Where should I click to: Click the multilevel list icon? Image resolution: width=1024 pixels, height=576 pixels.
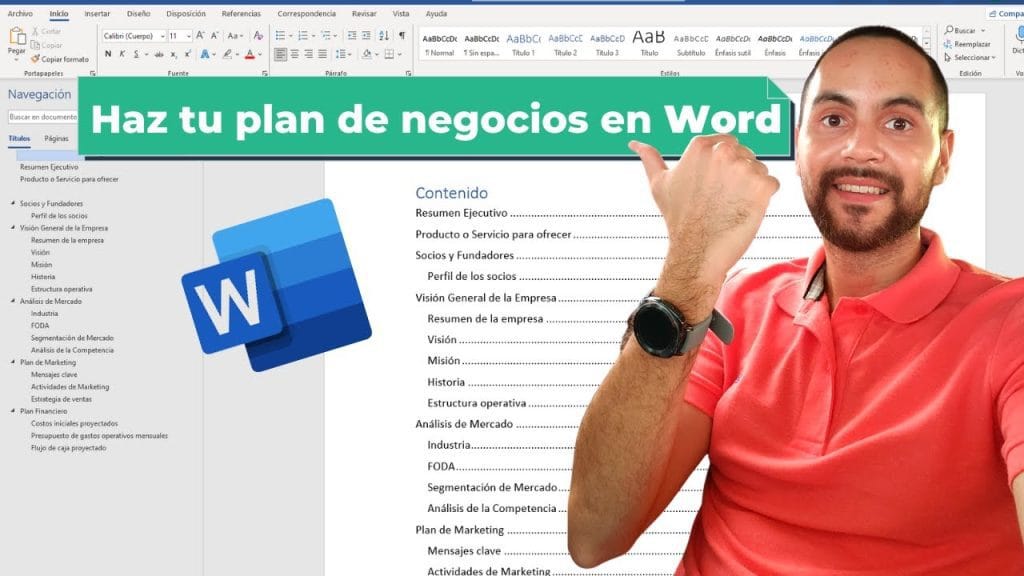[325, 35]
